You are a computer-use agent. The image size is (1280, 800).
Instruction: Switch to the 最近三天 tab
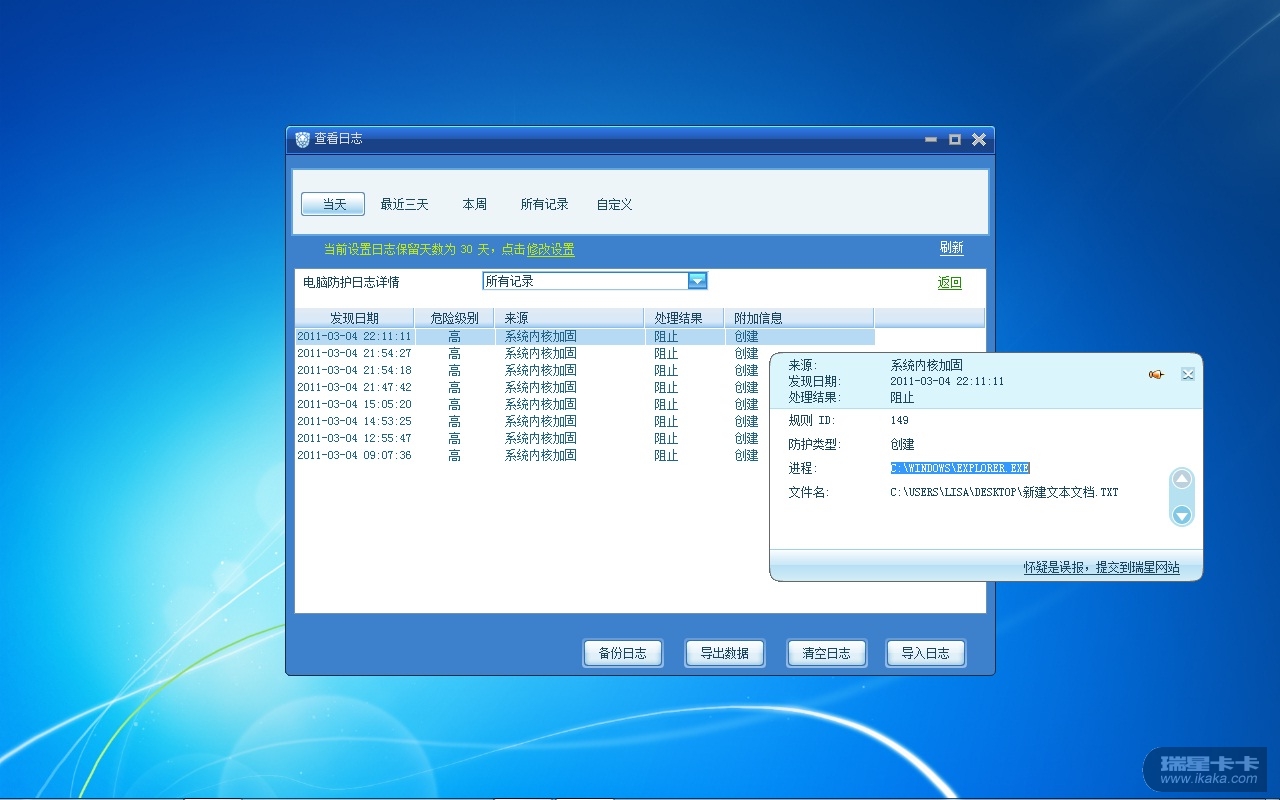click(404, 204)
